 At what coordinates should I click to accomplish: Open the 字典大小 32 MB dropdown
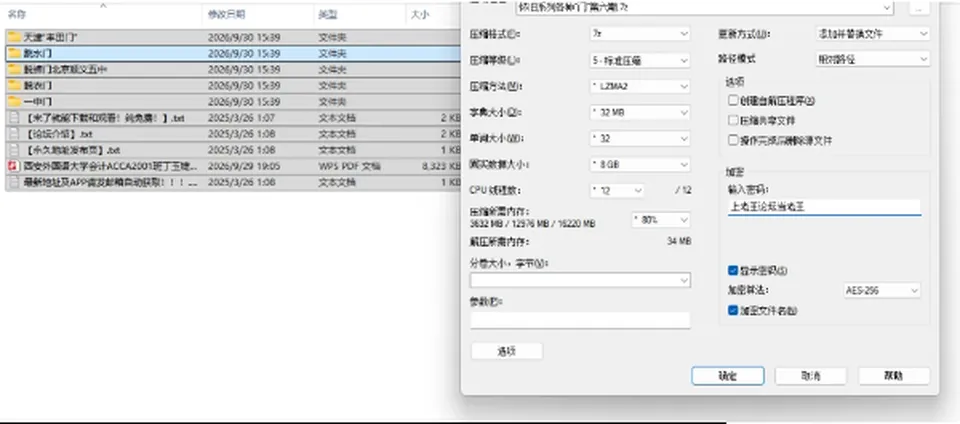(640, 113)
